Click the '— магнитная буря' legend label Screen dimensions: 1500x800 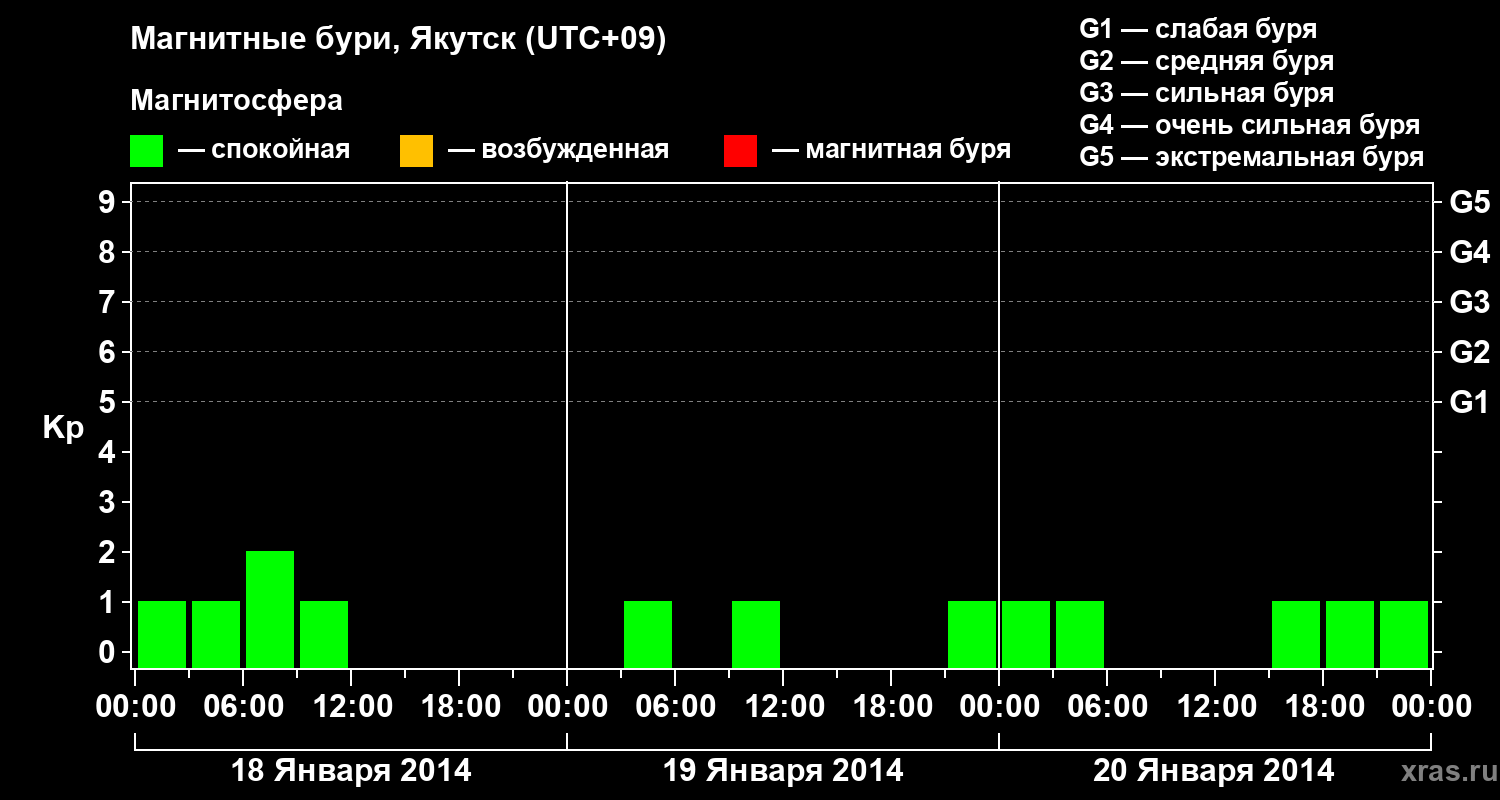click(x=891, y=151)
